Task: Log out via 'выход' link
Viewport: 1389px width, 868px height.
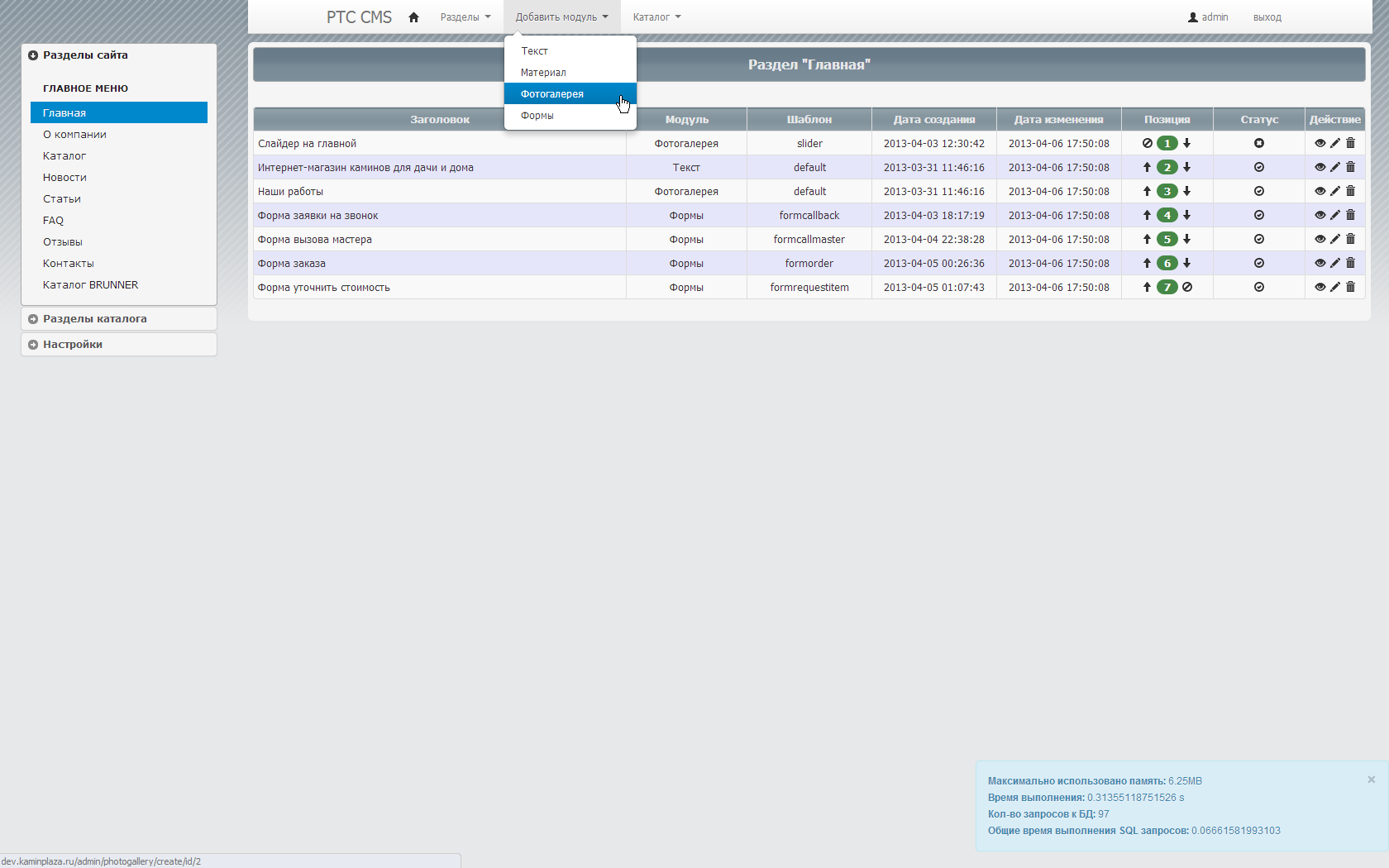Action: (1267, 17)
